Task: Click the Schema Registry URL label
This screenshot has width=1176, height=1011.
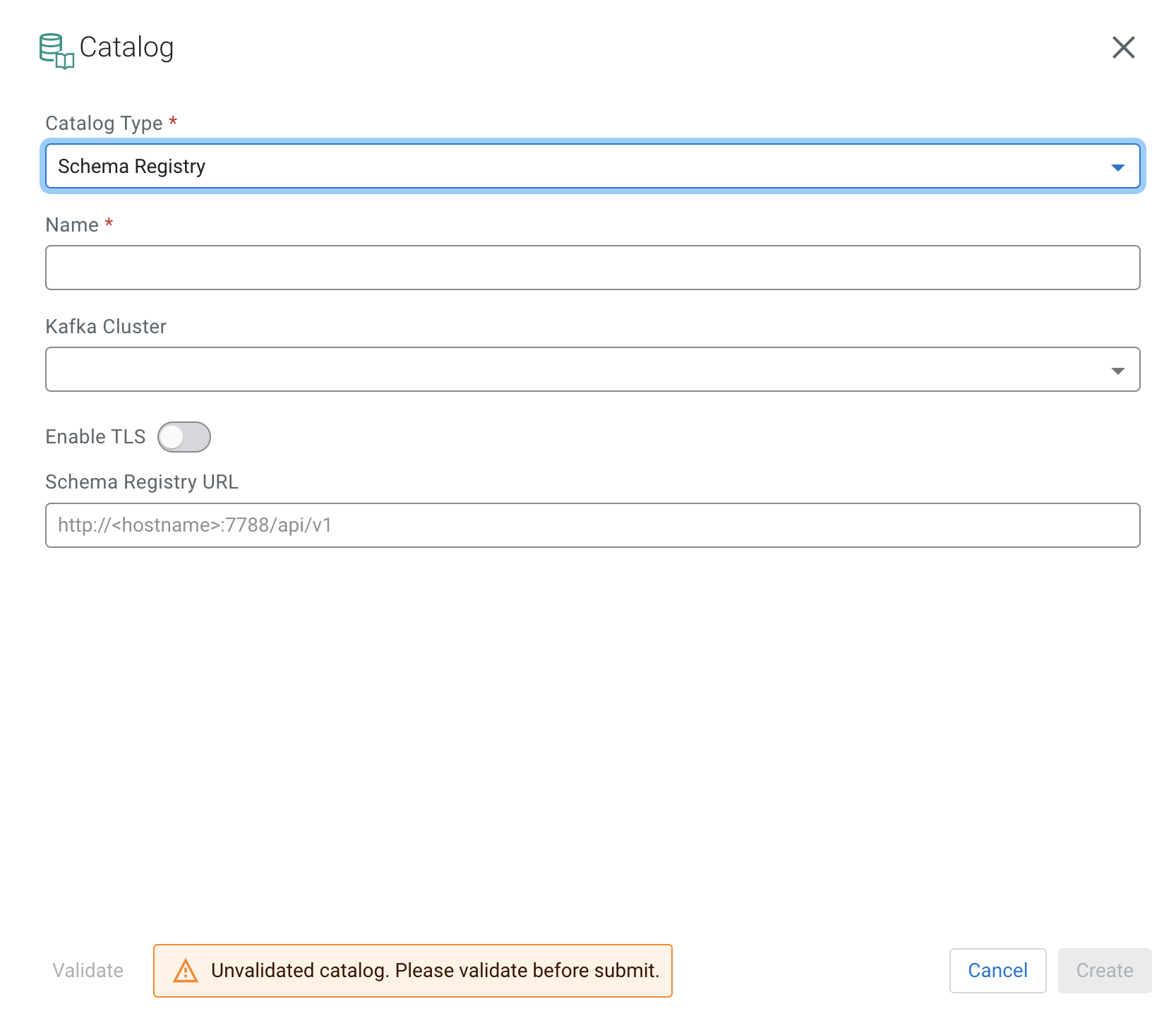Action: pos(142,482)
